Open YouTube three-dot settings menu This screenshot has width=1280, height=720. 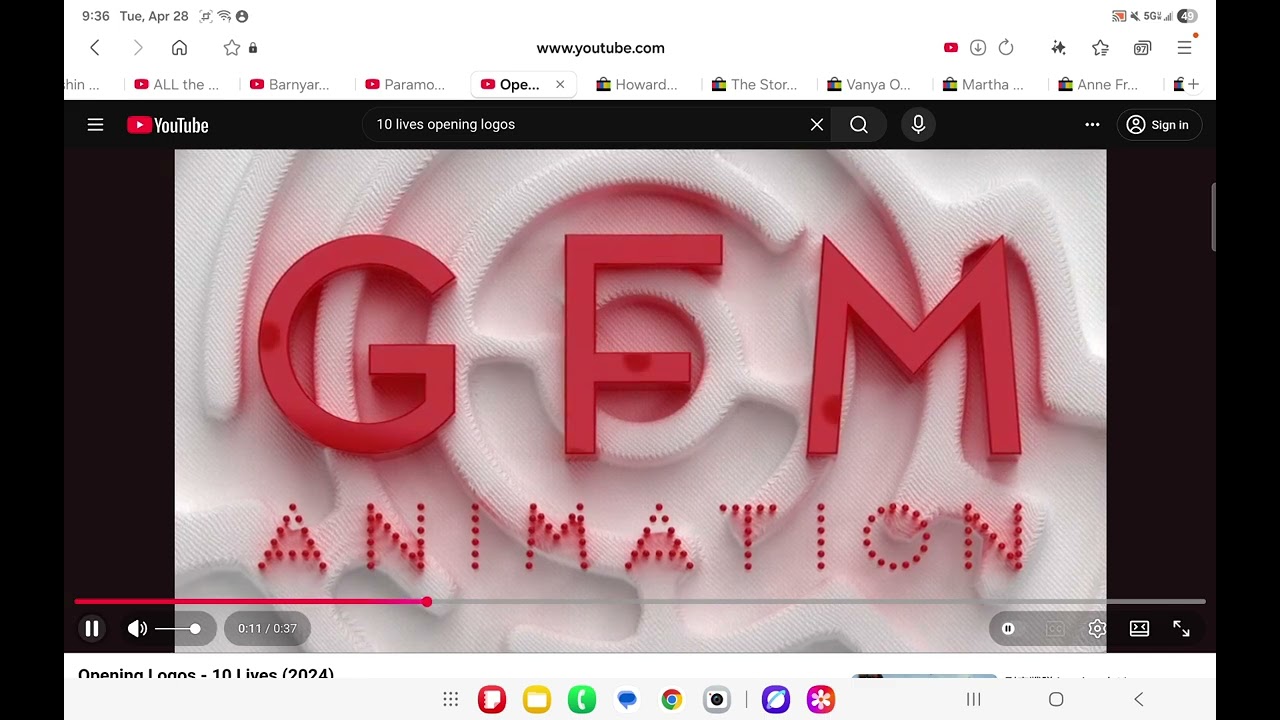[1092, 125]
